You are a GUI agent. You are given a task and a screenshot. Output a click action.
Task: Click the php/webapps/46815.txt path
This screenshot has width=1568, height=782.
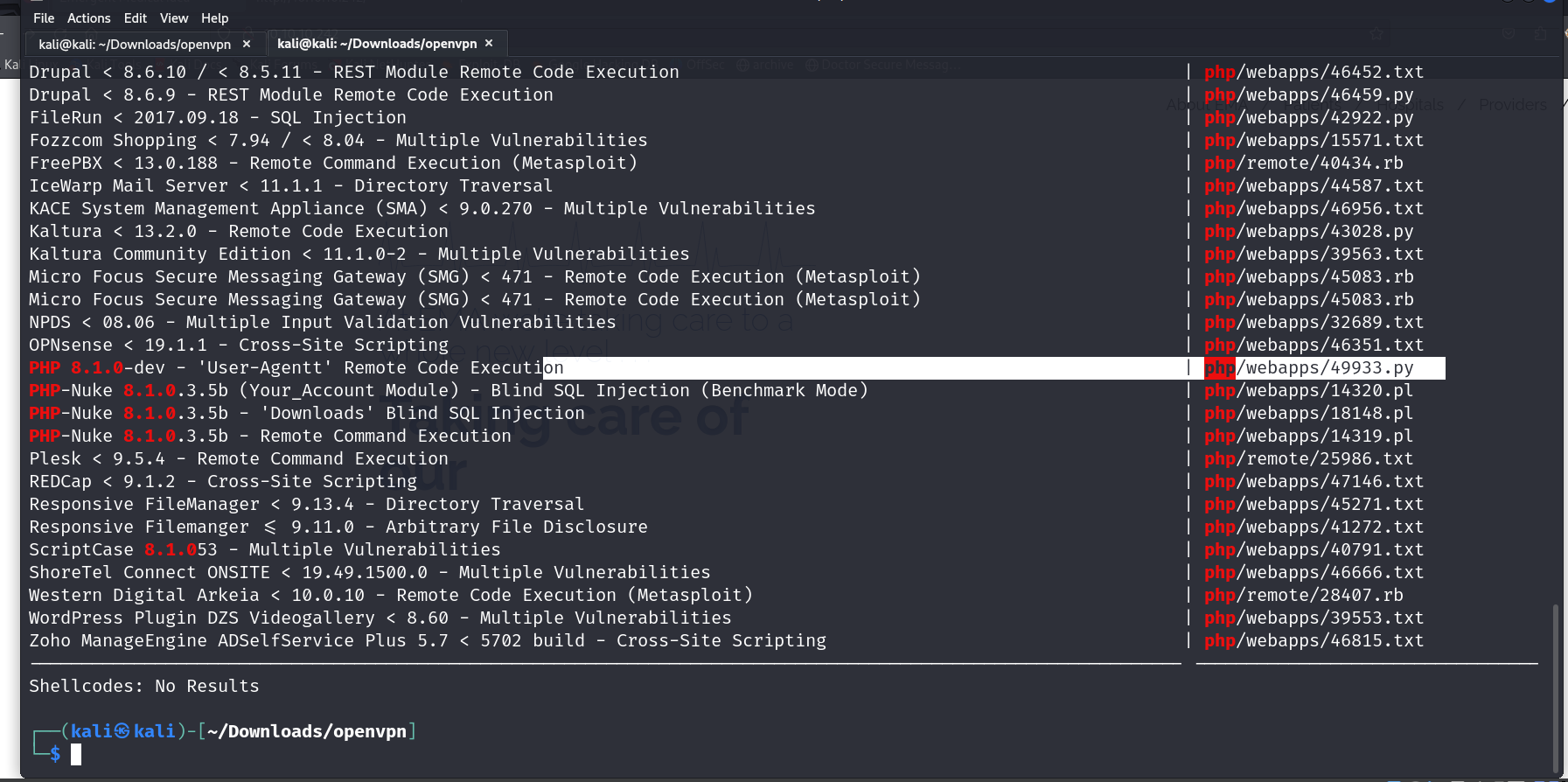tap(1314, 641)
